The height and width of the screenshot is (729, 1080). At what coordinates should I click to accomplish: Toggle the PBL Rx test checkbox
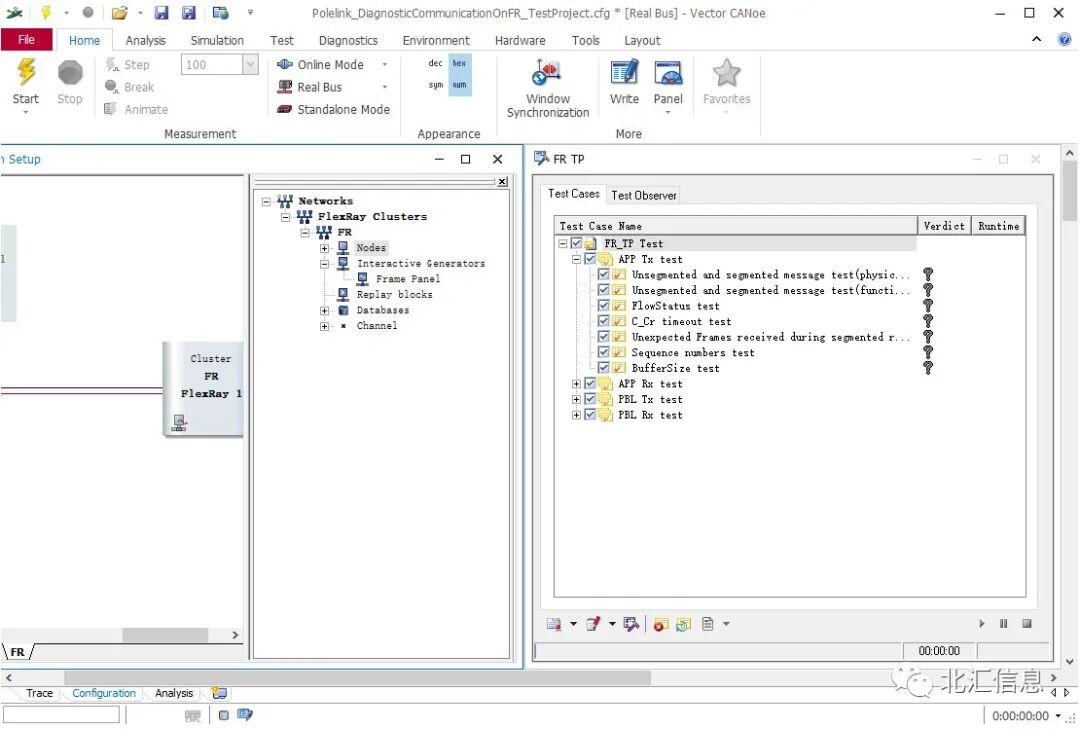[590, 415]
